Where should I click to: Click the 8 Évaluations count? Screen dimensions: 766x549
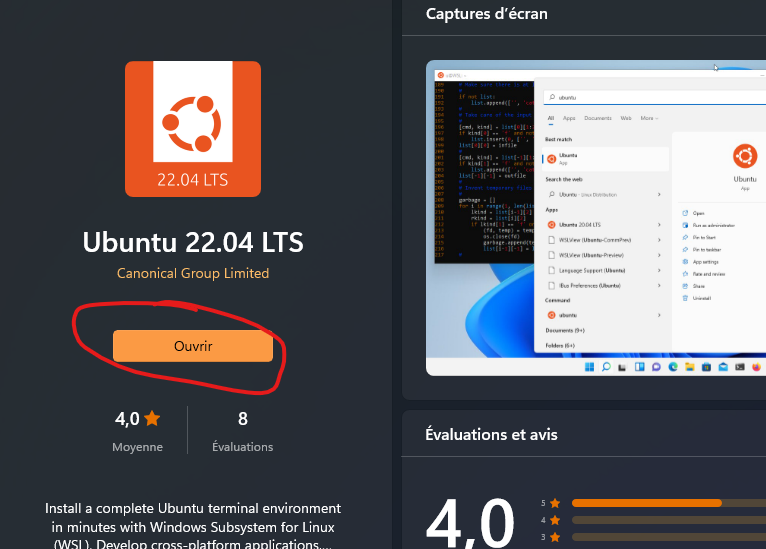pyautogui.click(x=242, y=419)
